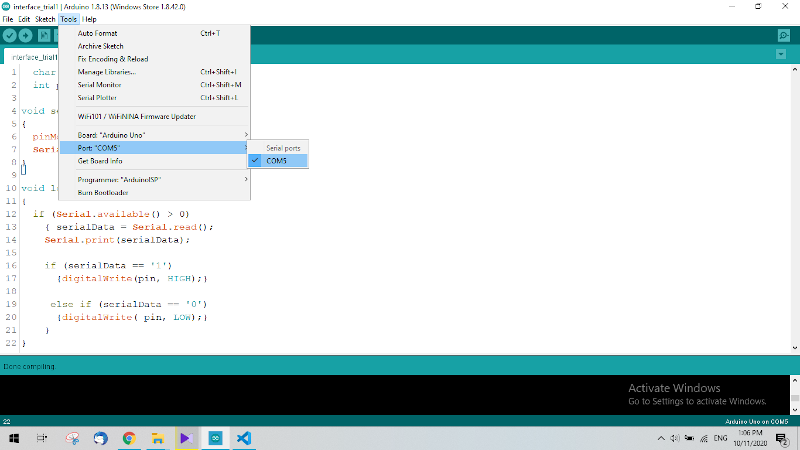The image size is (800, 450).
Task: Click "Arduino Uno on COM5" status text
Action: click(x=757, y=421)
